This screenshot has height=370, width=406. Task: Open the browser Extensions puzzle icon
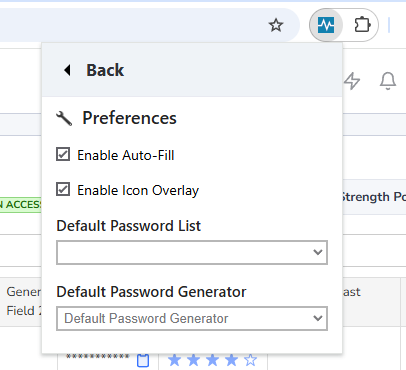point(362,25)
